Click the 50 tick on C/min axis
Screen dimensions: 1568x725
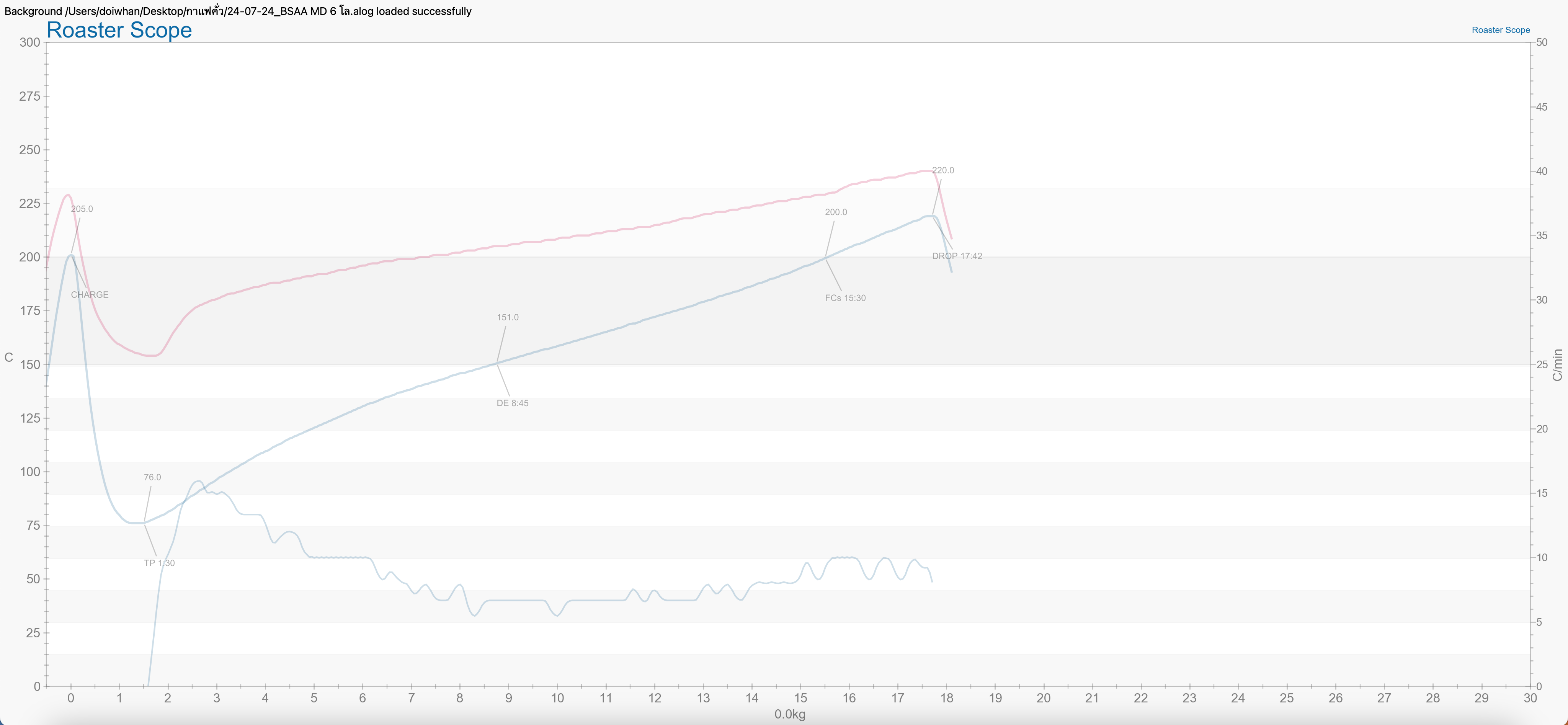tap(1542, 42)
